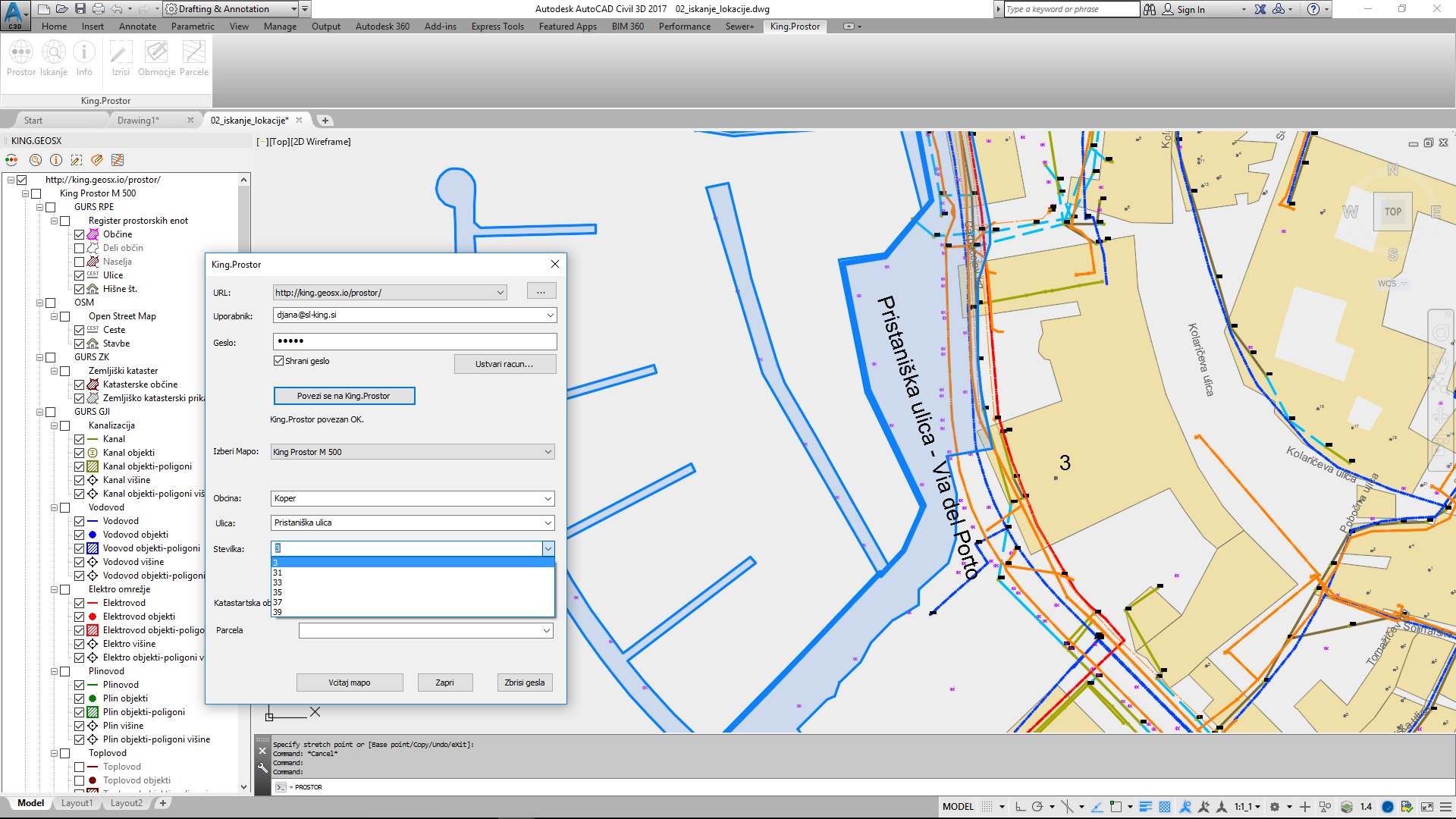The height and width of the screenshot is (819, 1456).
Task: Click orange info icon in KING.GEOSX panel
Action: pos(56,160)
